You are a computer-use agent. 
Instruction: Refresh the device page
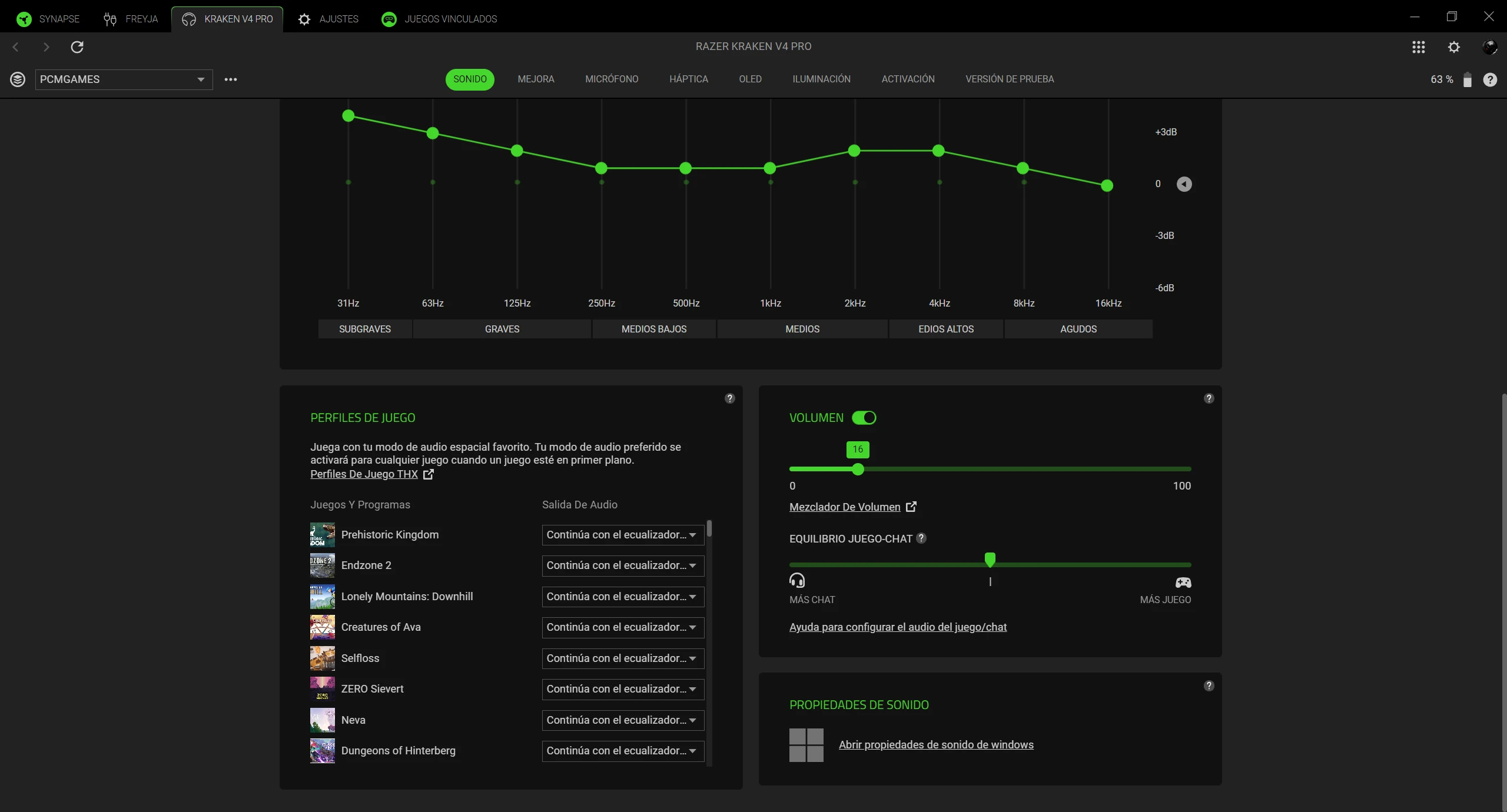point(77,47)
